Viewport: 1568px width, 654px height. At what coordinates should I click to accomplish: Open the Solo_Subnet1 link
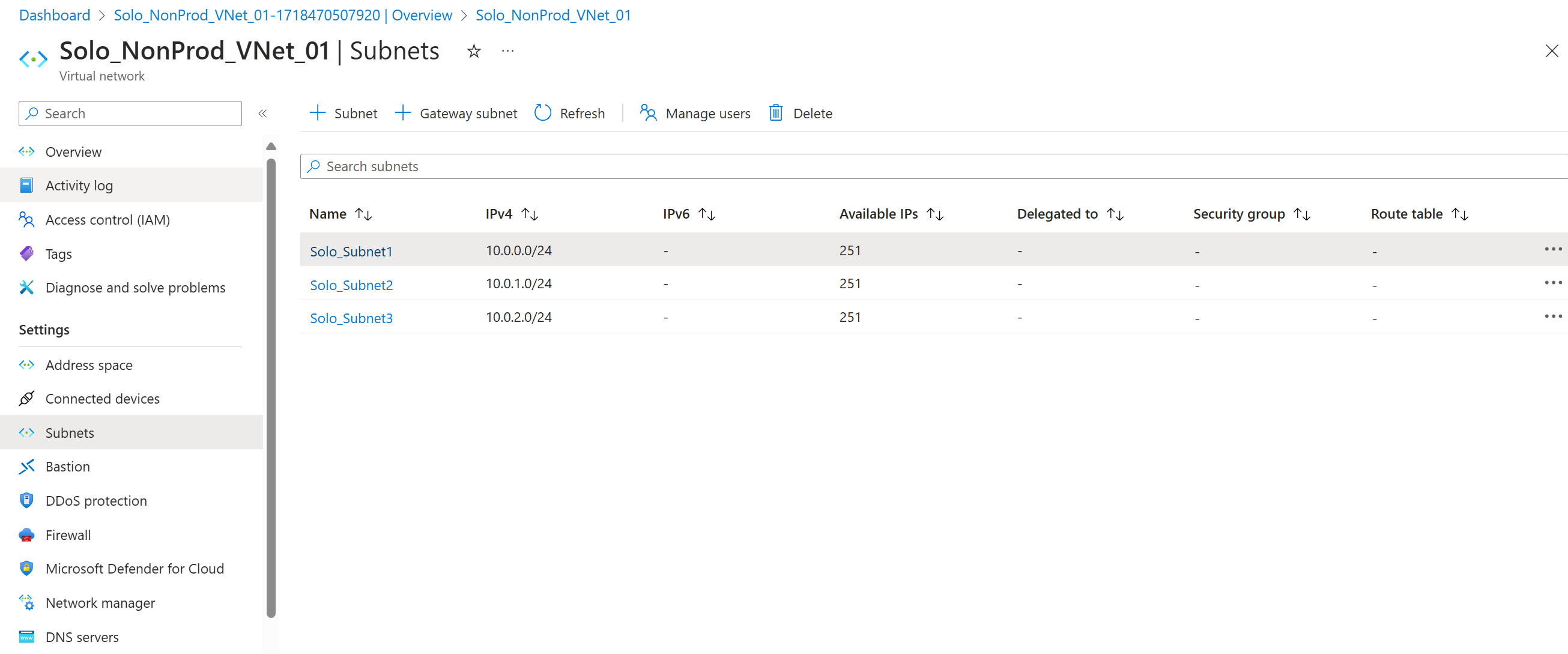351,251
